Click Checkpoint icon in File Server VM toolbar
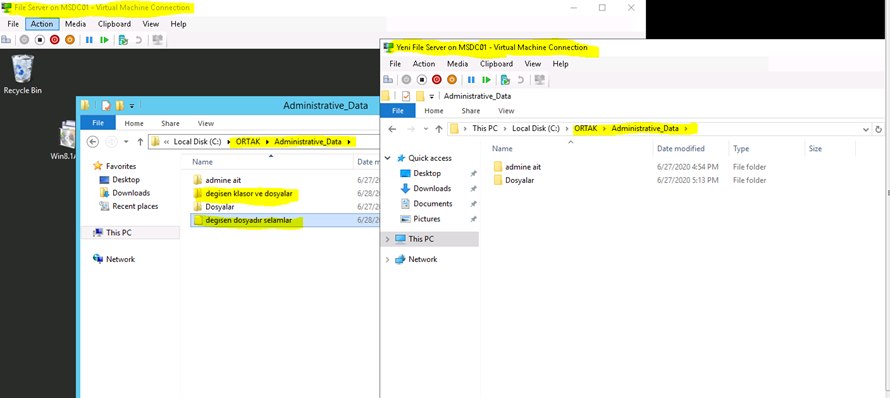Viewport: 890px width, 398px height. point(123,40)
